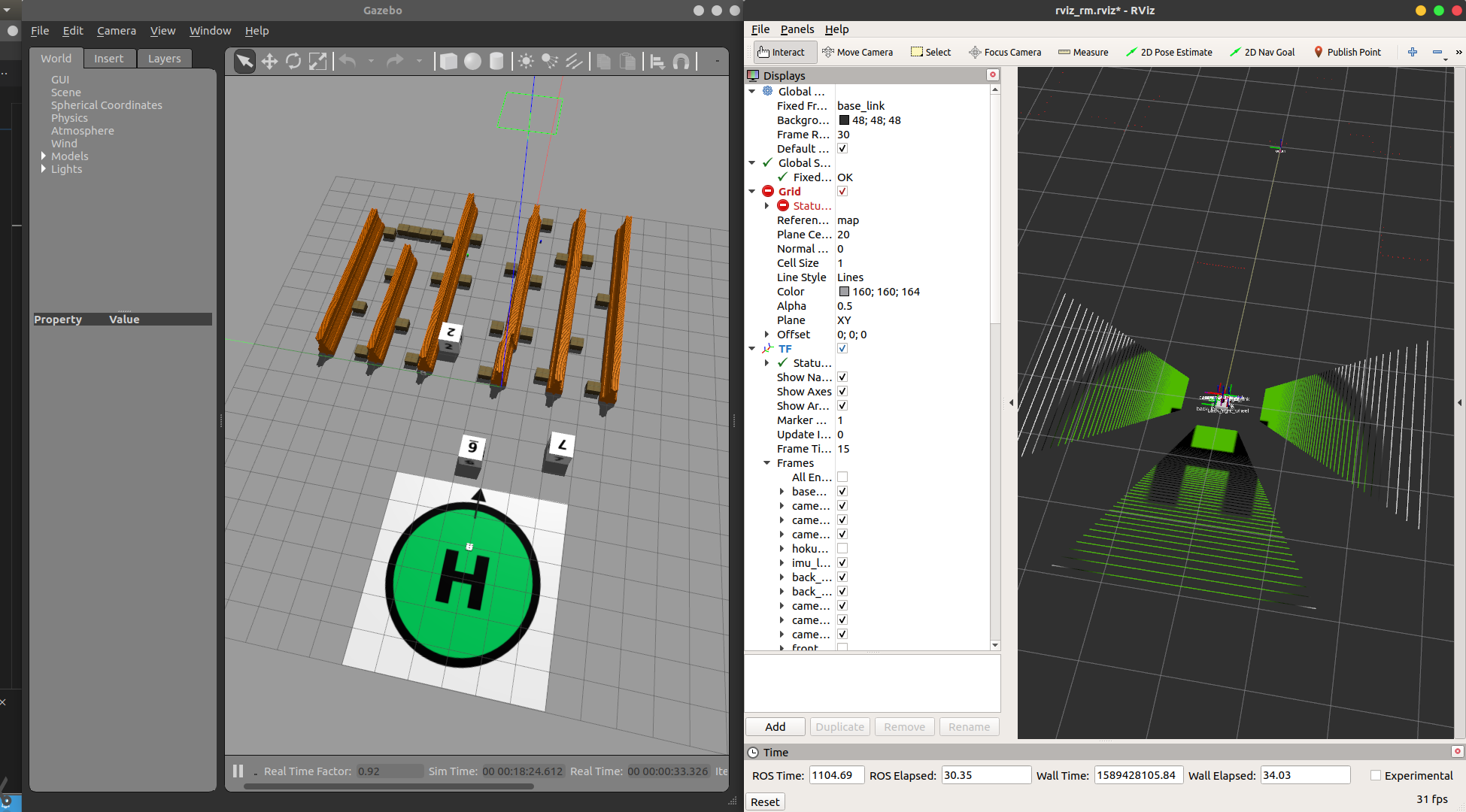This screenshot has height=812, width=1466.
Task: Select the translate mode tool in Gazebo
Action: point(269,62)
